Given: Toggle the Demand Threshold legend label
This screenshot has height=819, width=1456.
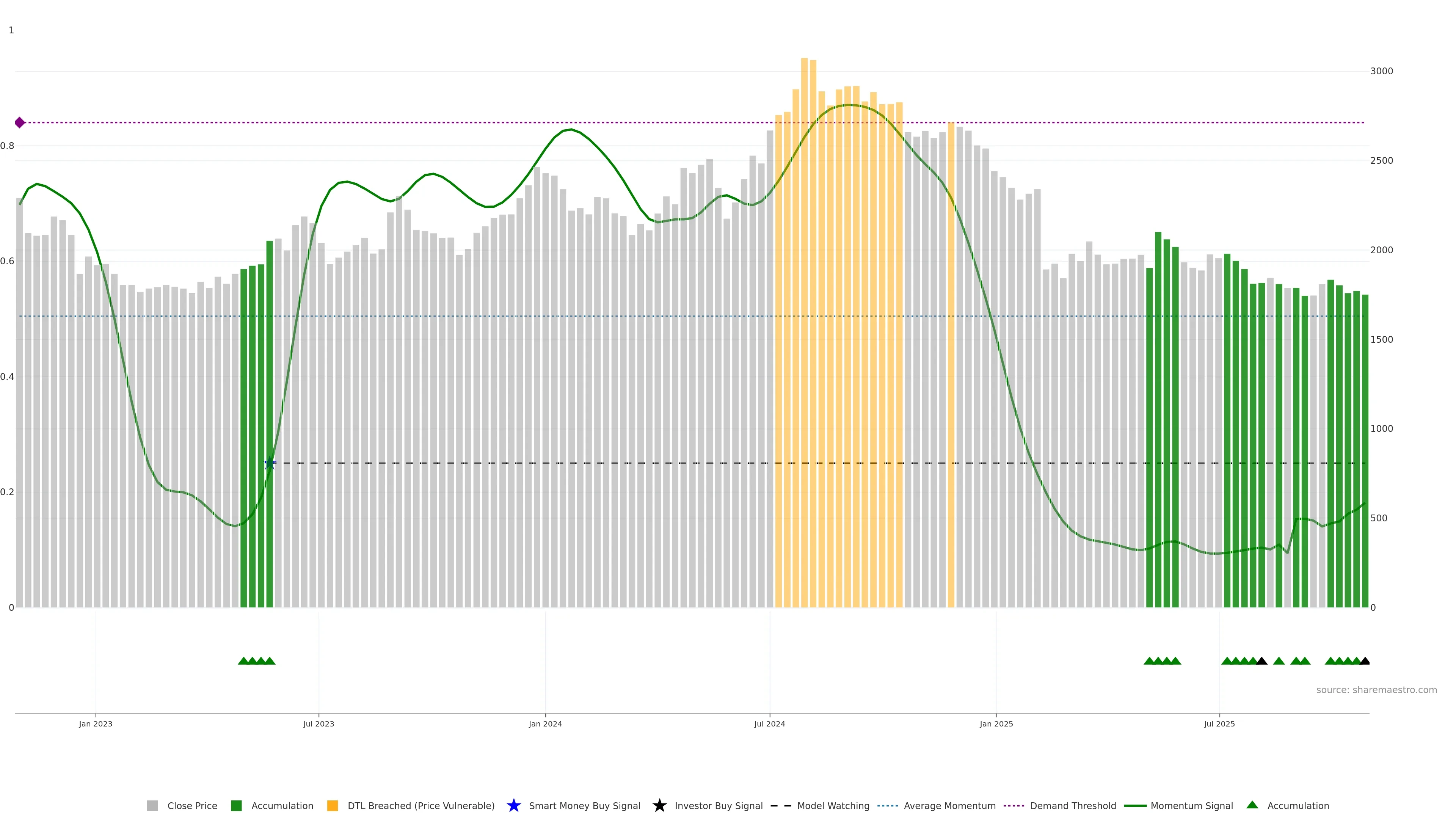Looking at the screenshot, I should coord(1073,805).
